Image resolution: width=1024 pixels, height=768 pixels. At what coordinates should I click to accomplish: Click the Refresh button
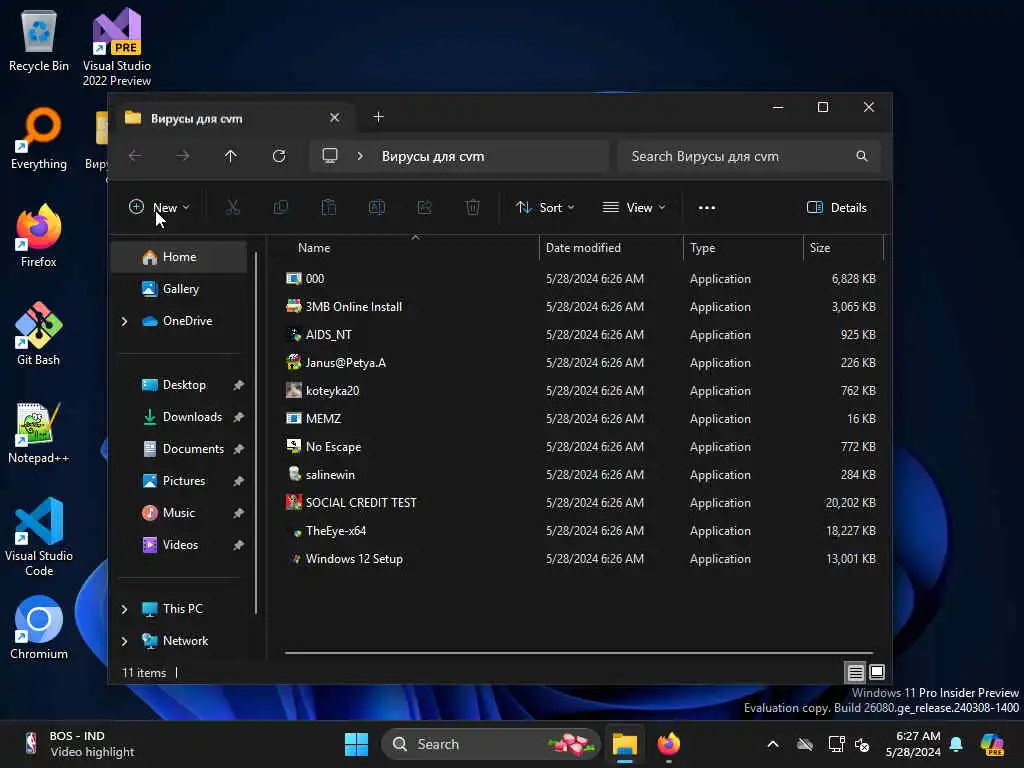pyautogui.click(x=279, y=156)
